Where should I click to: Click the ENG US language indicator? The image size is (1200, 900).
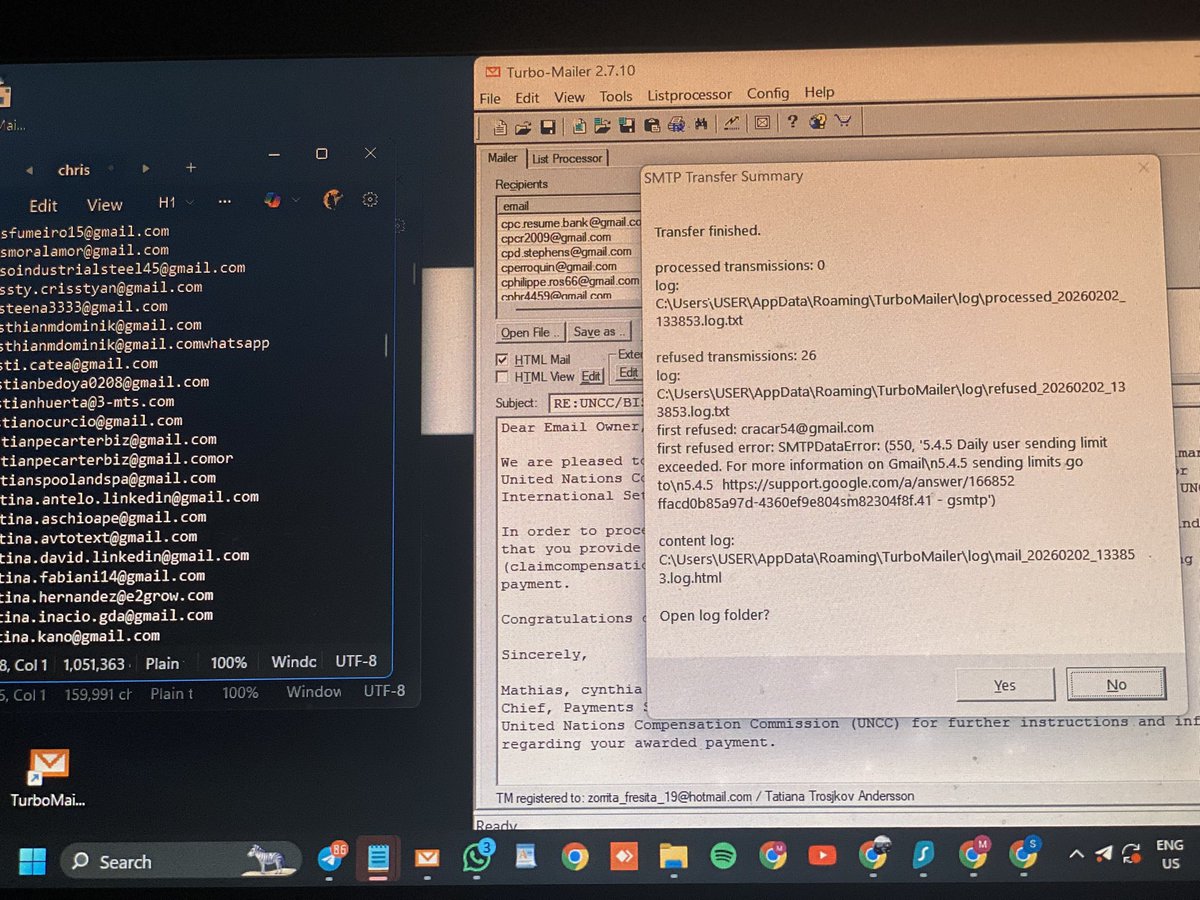pyautogui.click(x=1170, y=854)
